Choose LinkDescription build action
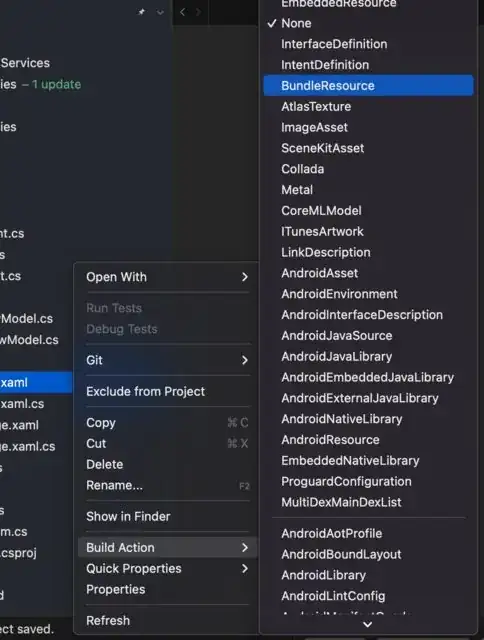 [368, 252]
